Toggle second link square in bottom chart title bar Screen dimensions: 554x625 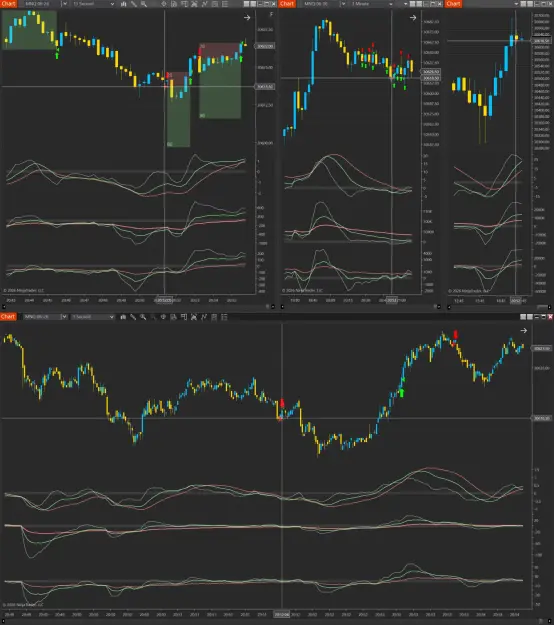[x=530, y=317]
